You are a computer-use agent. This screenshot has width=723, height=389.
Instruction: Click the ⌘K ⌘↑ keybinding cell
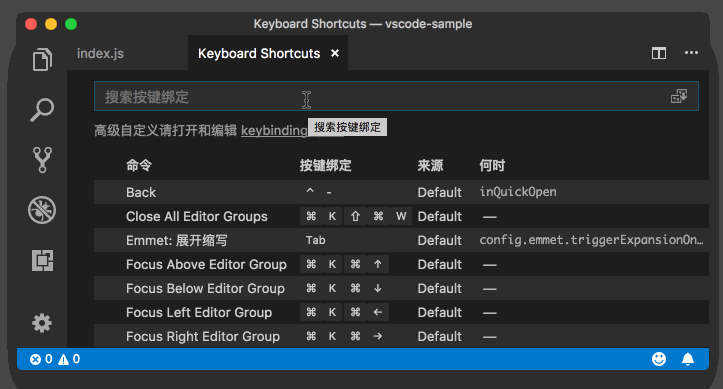tap(344, 264)
